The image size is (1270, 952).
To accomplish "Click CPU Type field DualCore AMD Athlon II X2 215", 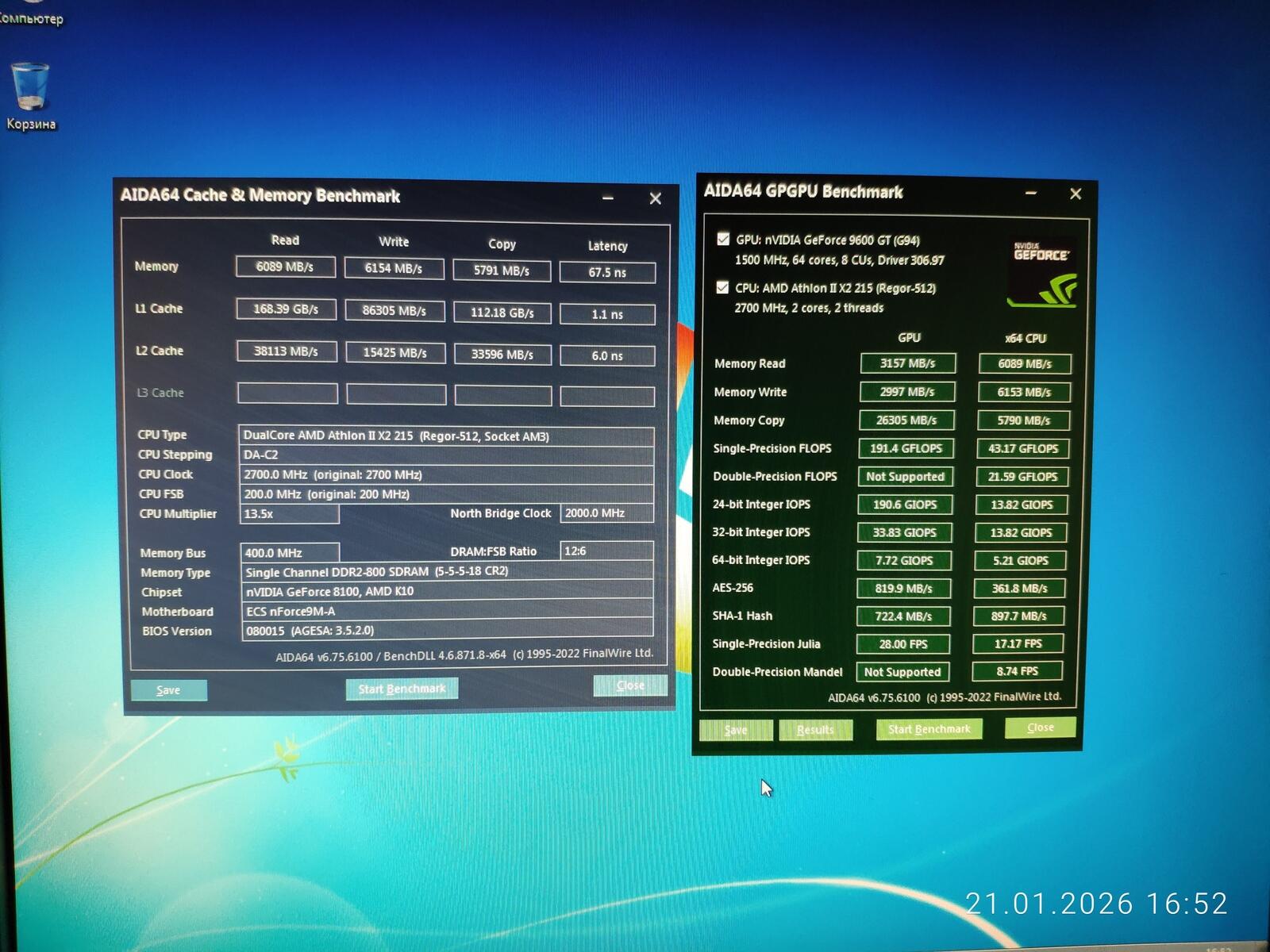I will 446,436.
